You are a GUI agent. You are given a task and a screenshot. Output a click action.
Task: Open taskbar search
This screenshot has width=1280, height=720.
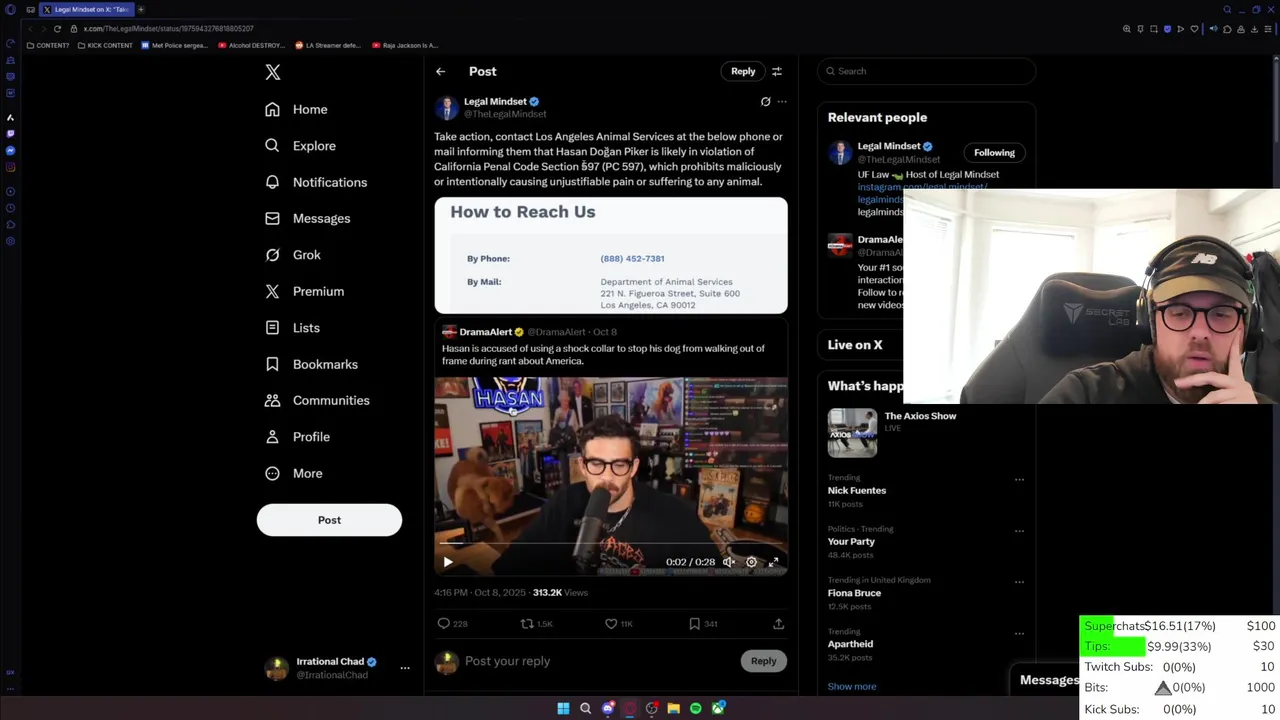tap(586, 708)
